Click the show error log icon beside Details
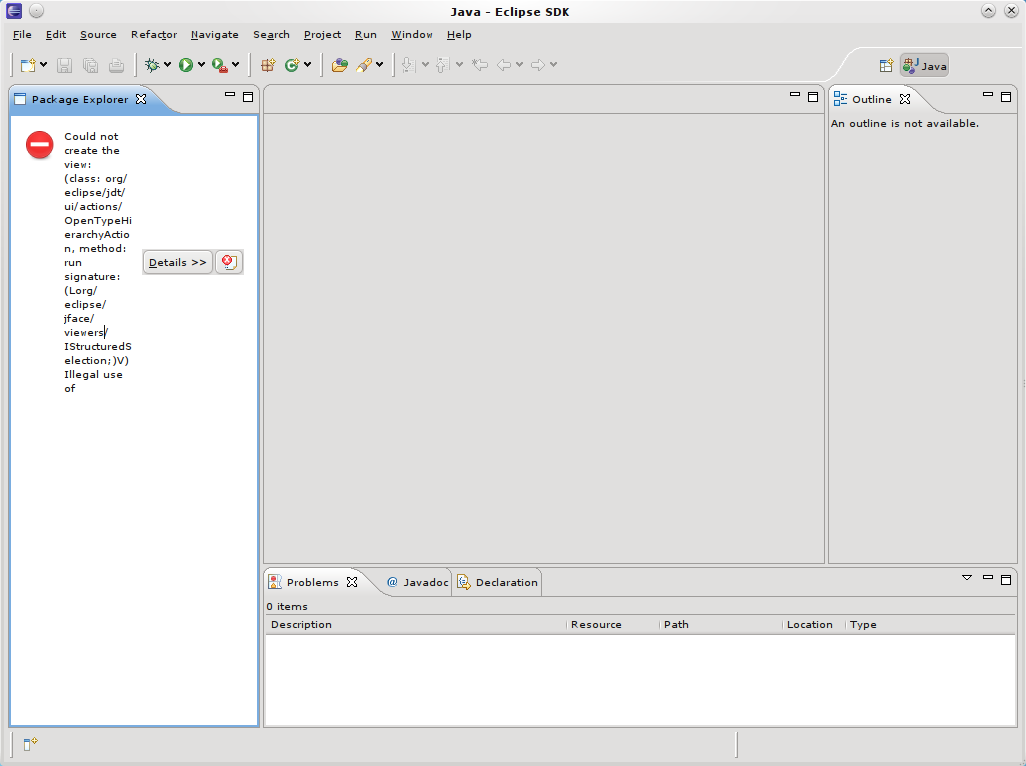1026x766 pixels. (229, 262)
